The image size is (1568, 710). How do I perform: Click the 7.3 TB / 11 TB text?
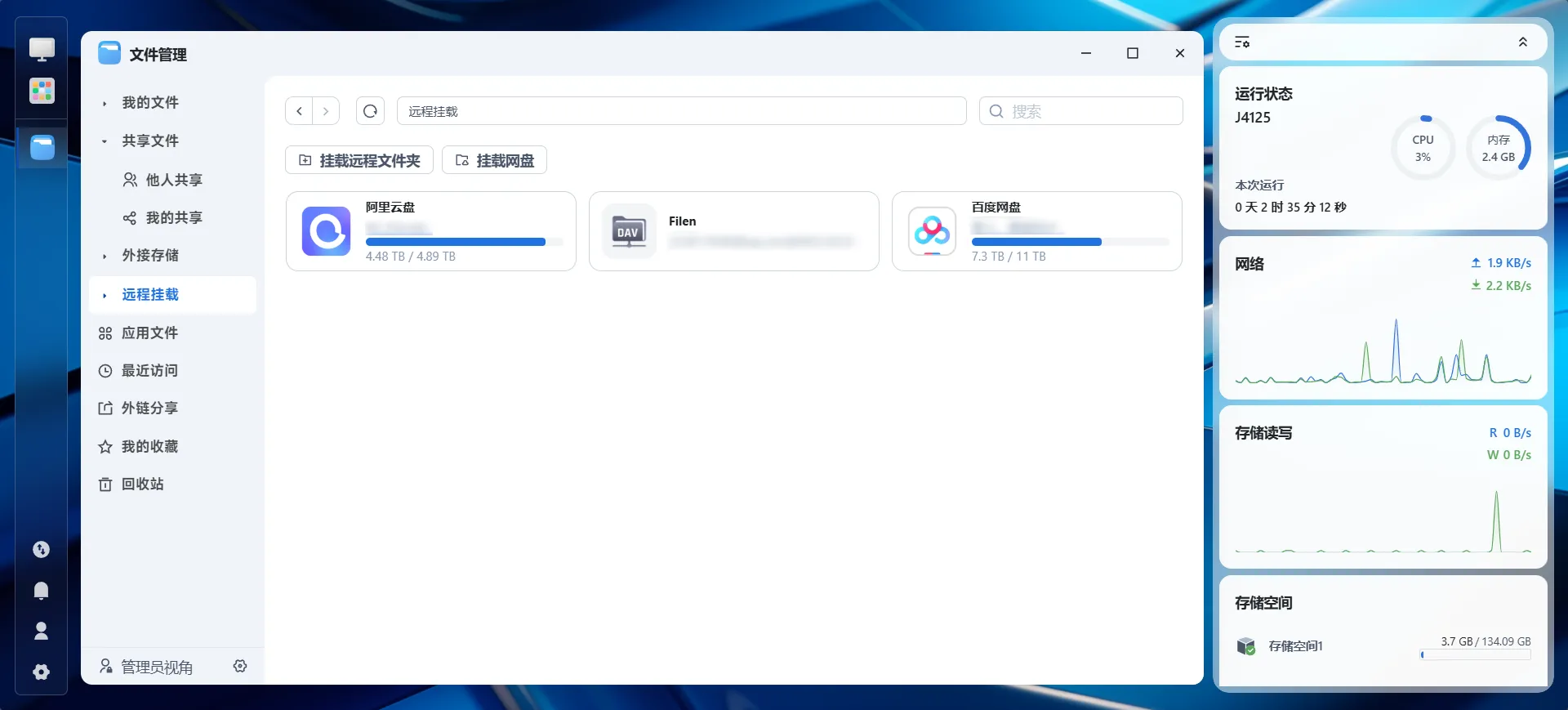pyautogui.click(x=1009, y=257)
